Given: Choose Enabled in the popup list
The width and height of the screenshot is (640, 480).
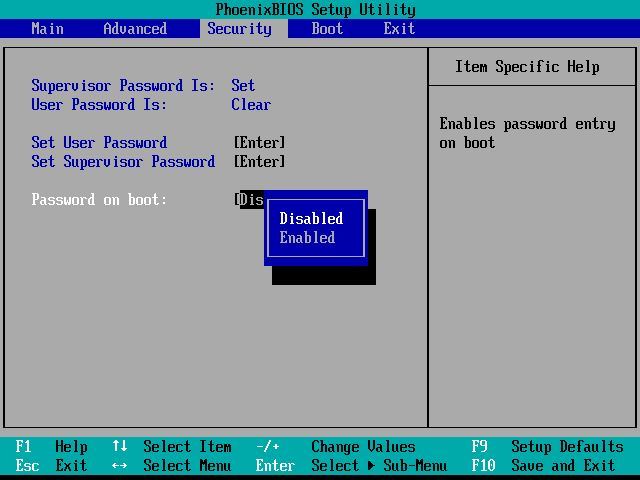Looking at the screenshot, I should pos(307,238).
